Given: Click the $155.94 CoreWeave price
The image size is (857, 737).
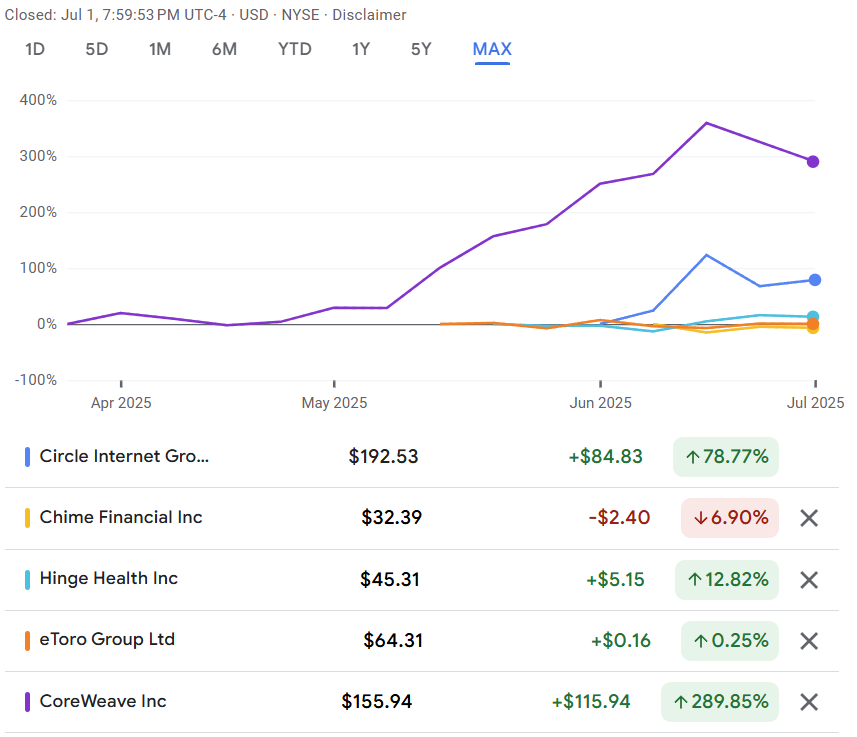Looking at the screenshot, I should pyautogui.click(x=377, y=701).
